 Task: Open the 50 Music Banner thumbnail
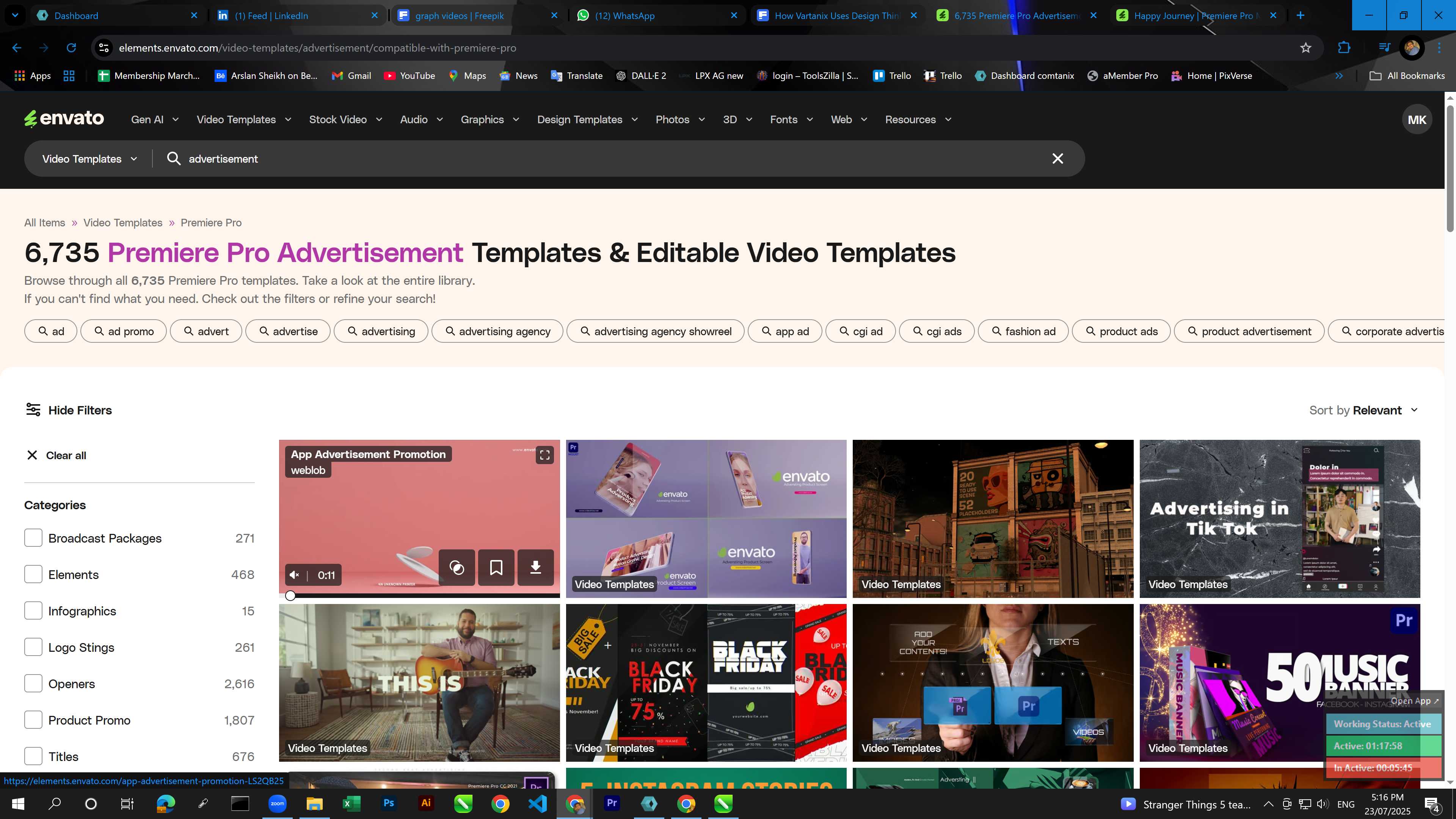point(1280,683)
